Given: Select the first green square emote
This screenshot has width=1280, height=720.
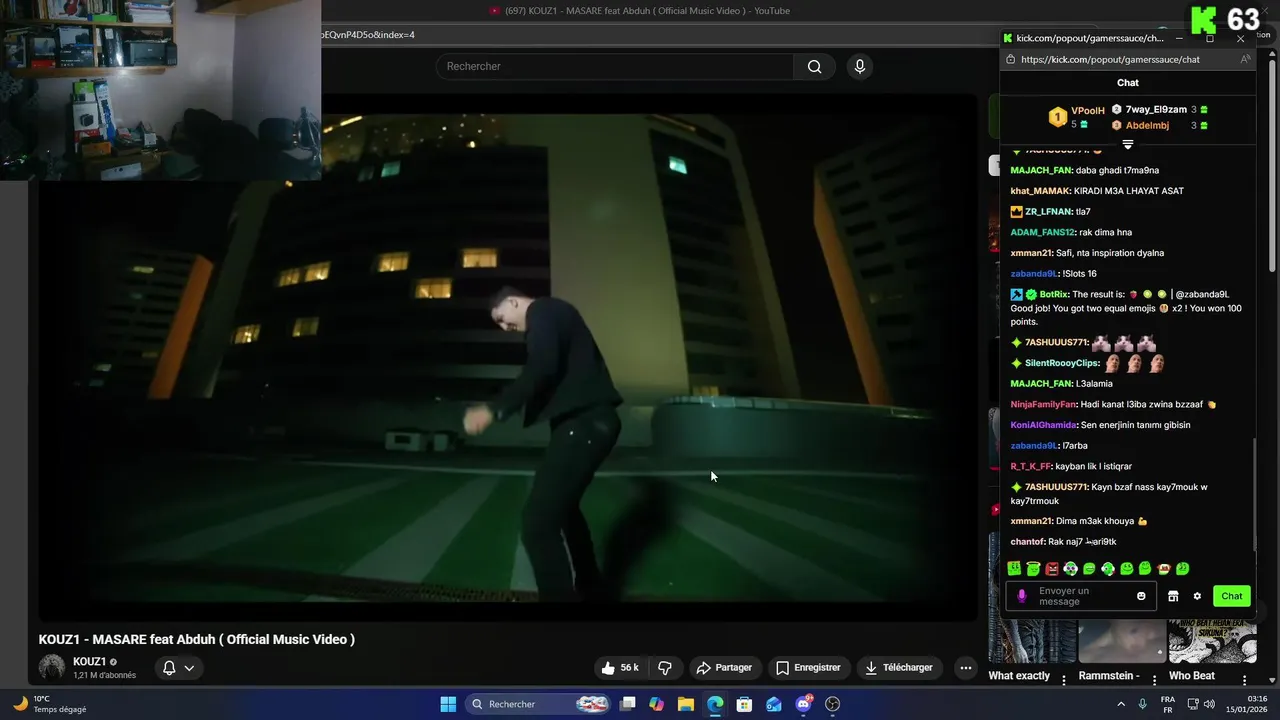Looking at the screenshot, I should [1014, 569].
